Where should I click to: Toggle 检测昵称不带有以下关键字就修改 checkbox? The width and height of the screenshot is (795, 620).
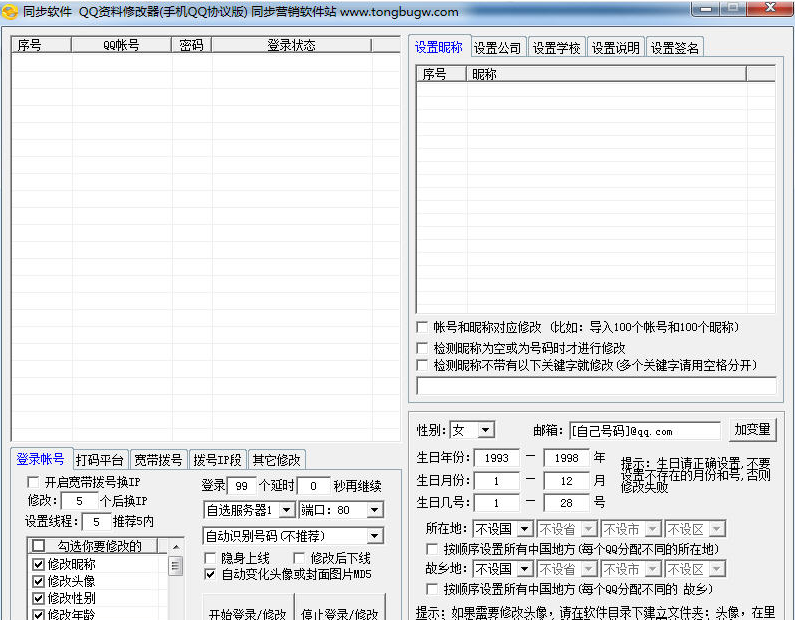coord(422,365)
